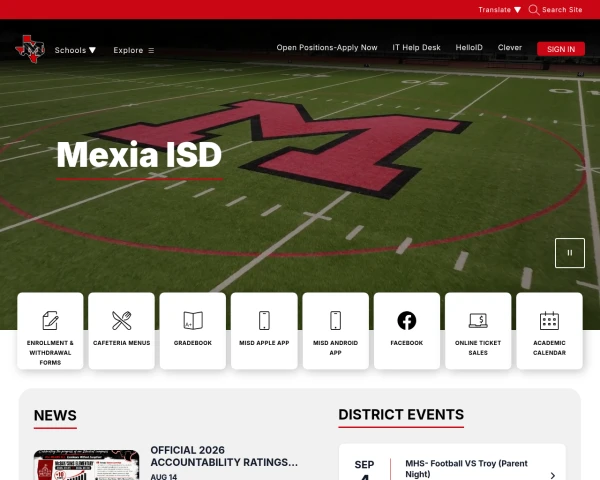Viewport: 600px width, 480px height.
Task: Click the arrow beside the Football VS Troy event
Action: pos(553,475)
